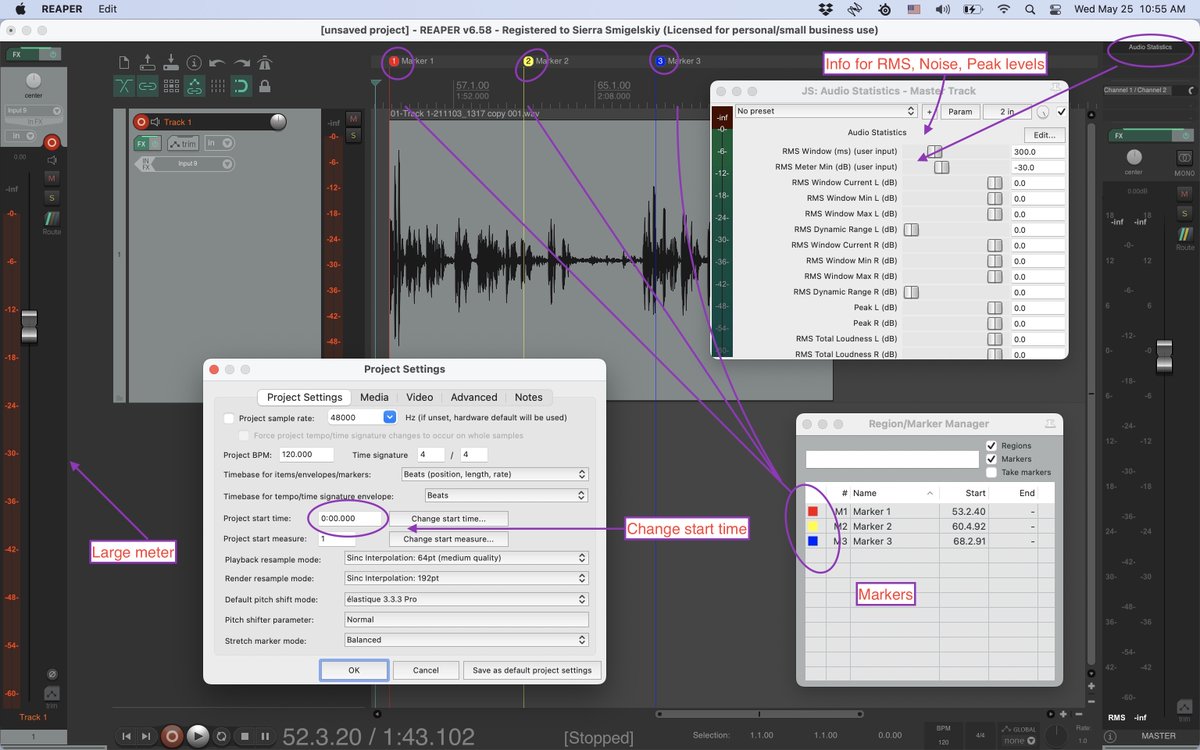This screenshot has height=750, width=1200.
Task: Open the Project settings info icon
Action: tap(194, 63)
